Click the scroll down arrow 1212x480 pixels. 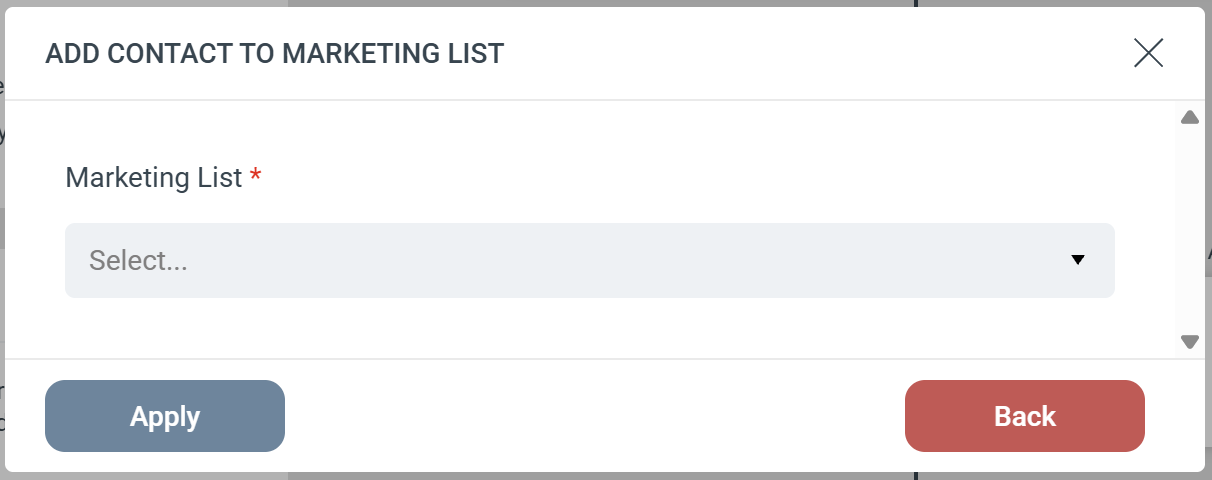pos(1189,341)
